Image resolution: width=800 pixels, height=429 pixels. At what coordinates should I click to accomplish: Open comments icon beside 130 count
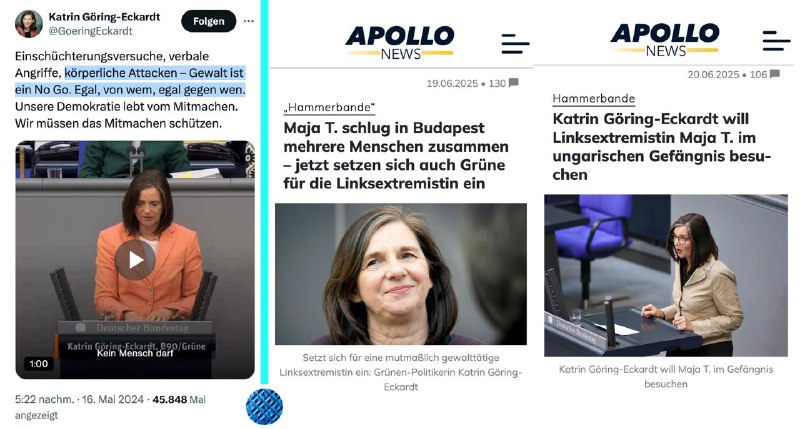[514, 83]
